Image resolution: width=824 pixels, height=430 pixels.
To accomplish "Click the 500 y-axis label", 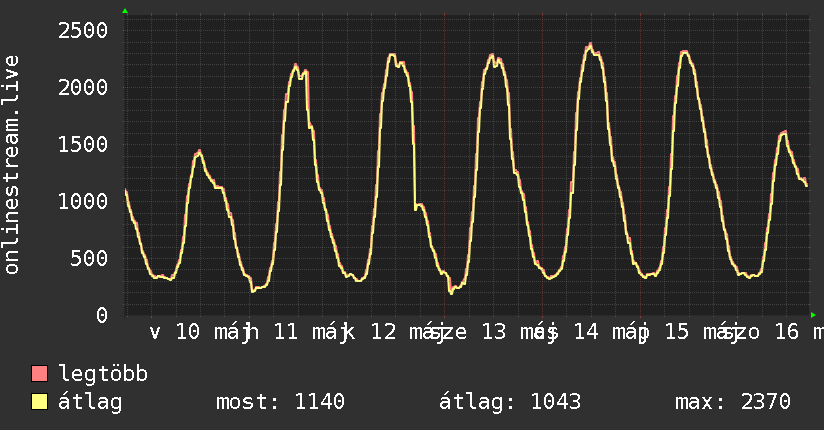I will coord(89,258).
